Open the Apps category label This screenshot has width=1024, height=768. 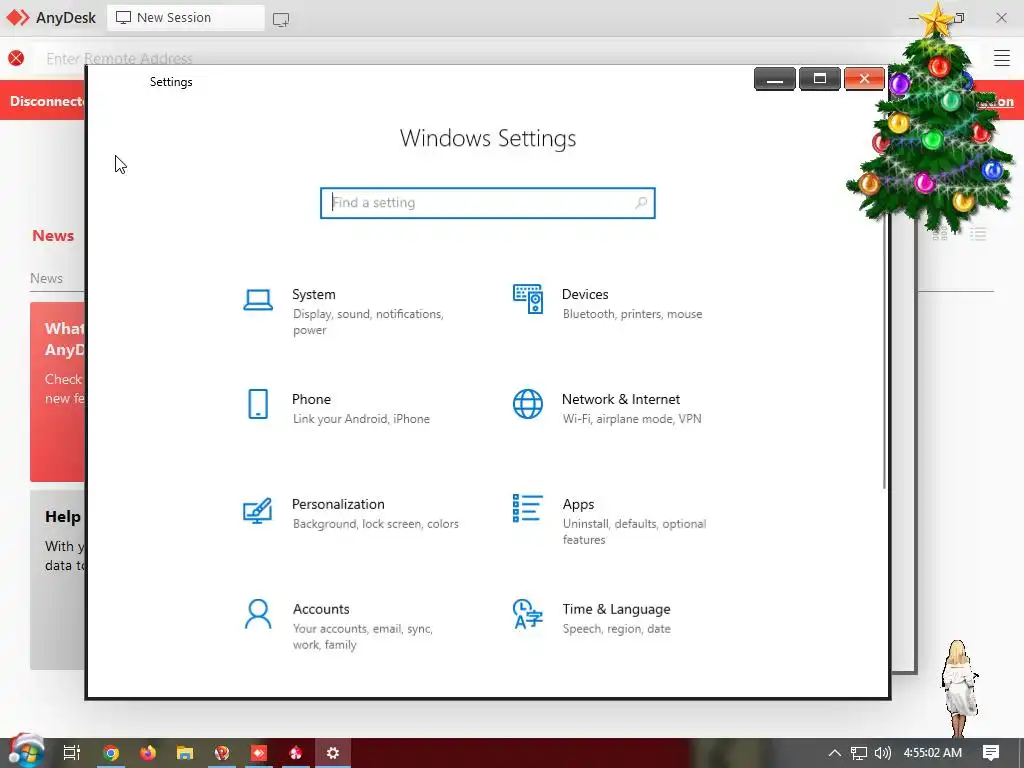tap(579, 504)
